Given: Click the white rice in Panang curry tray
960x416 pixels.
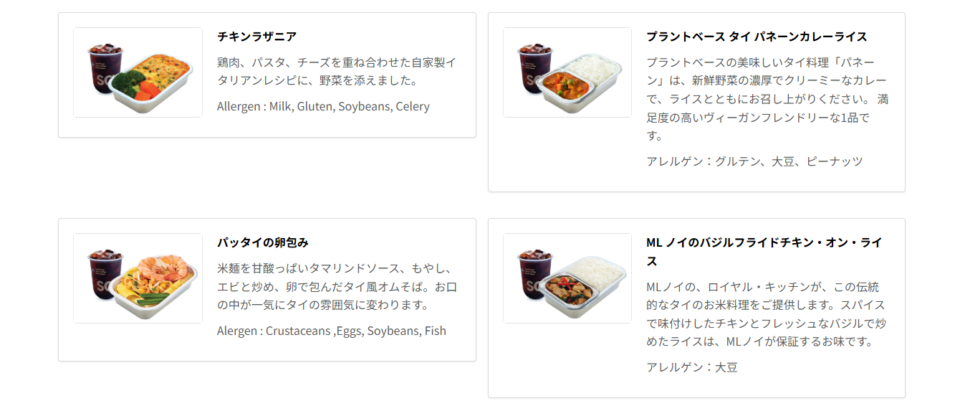Looking at the screenshot, I should (590, 69).
